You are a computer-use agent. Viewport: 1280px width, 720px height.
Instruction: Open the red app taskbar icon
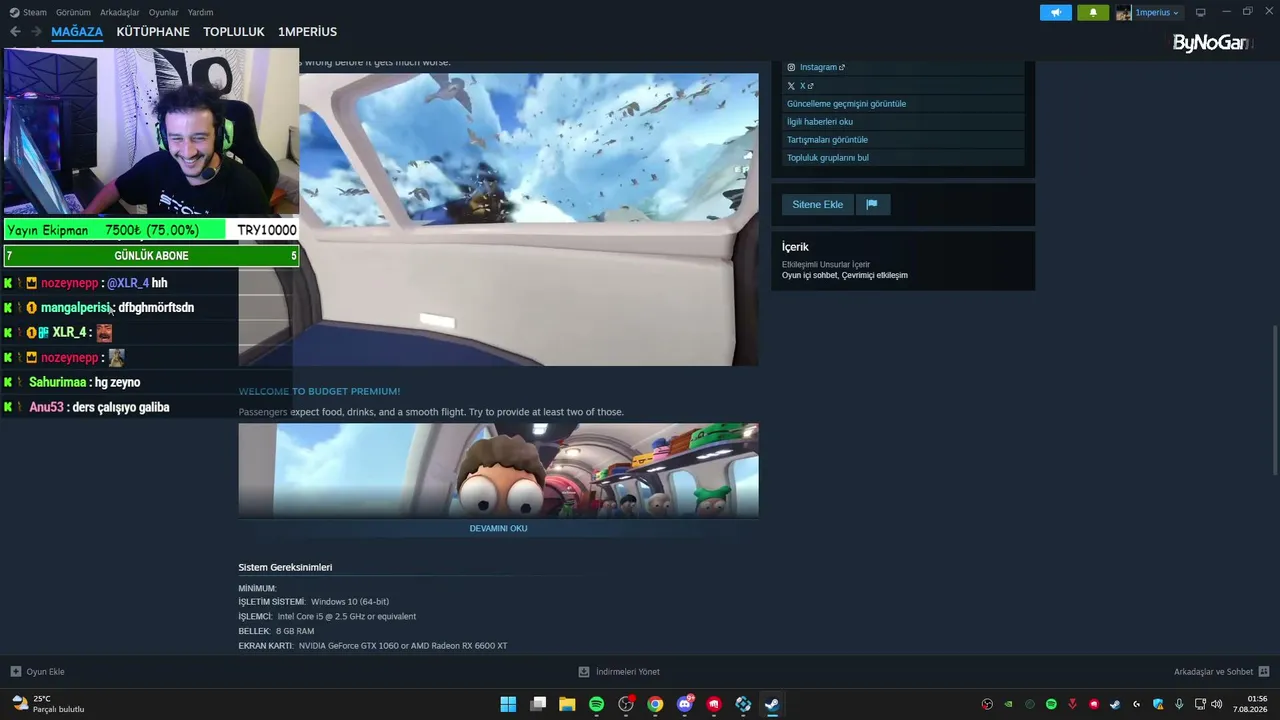[714, 704]
